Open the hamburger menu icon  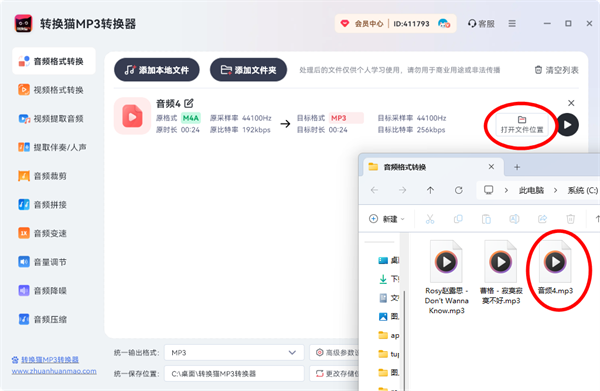[512, 24]
